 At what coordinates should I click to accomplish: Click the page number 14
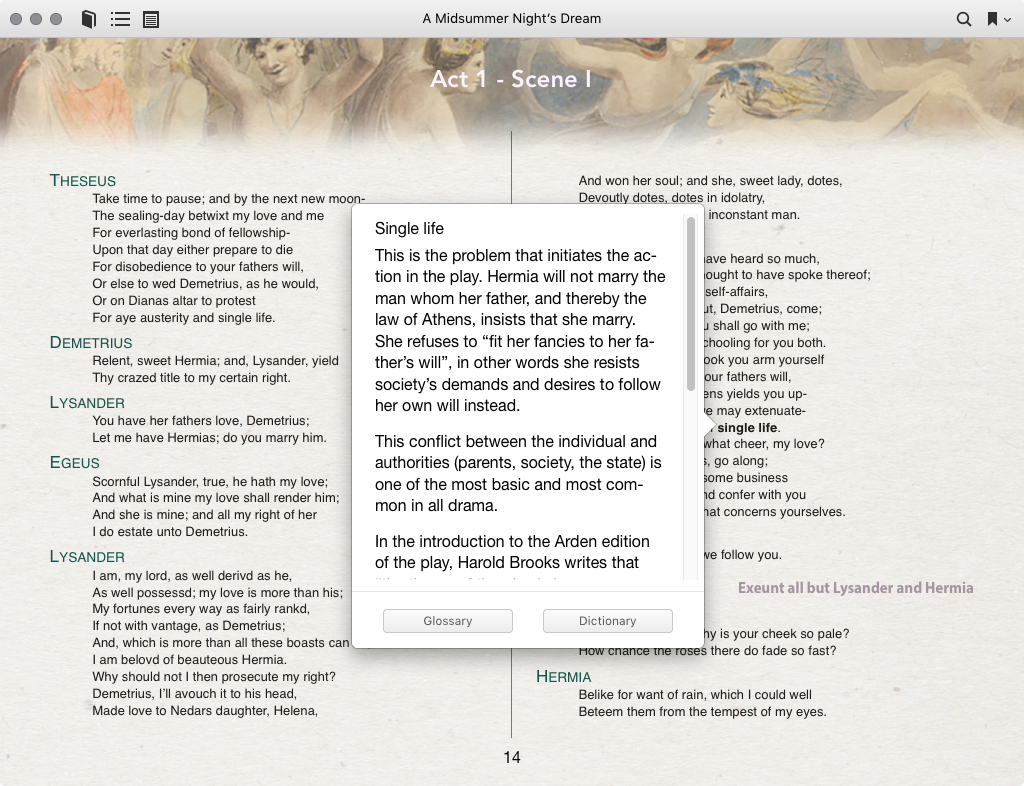click(512, 757)
